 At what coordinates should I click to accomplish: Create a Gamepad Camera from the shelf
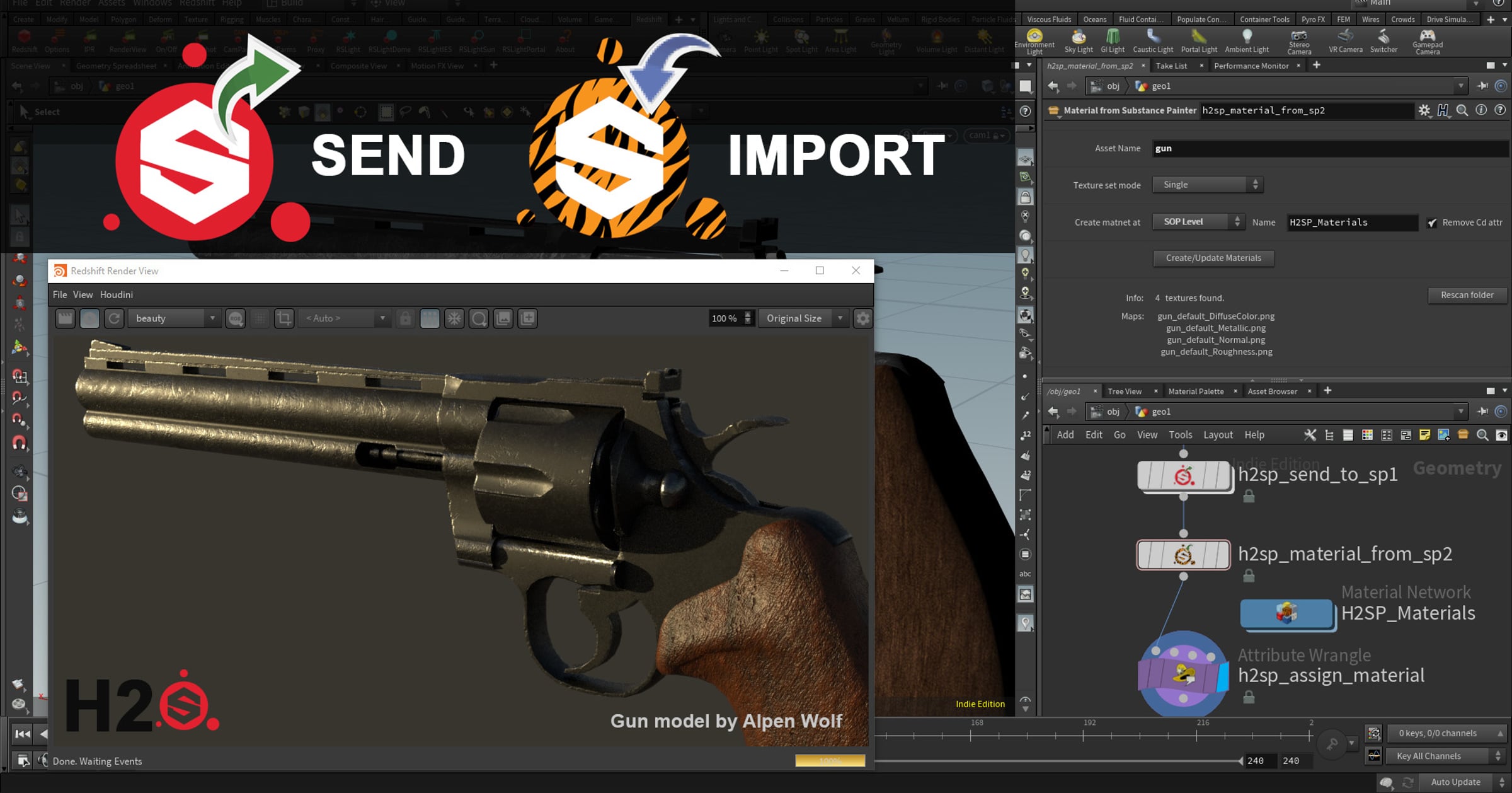point(1428,42)
